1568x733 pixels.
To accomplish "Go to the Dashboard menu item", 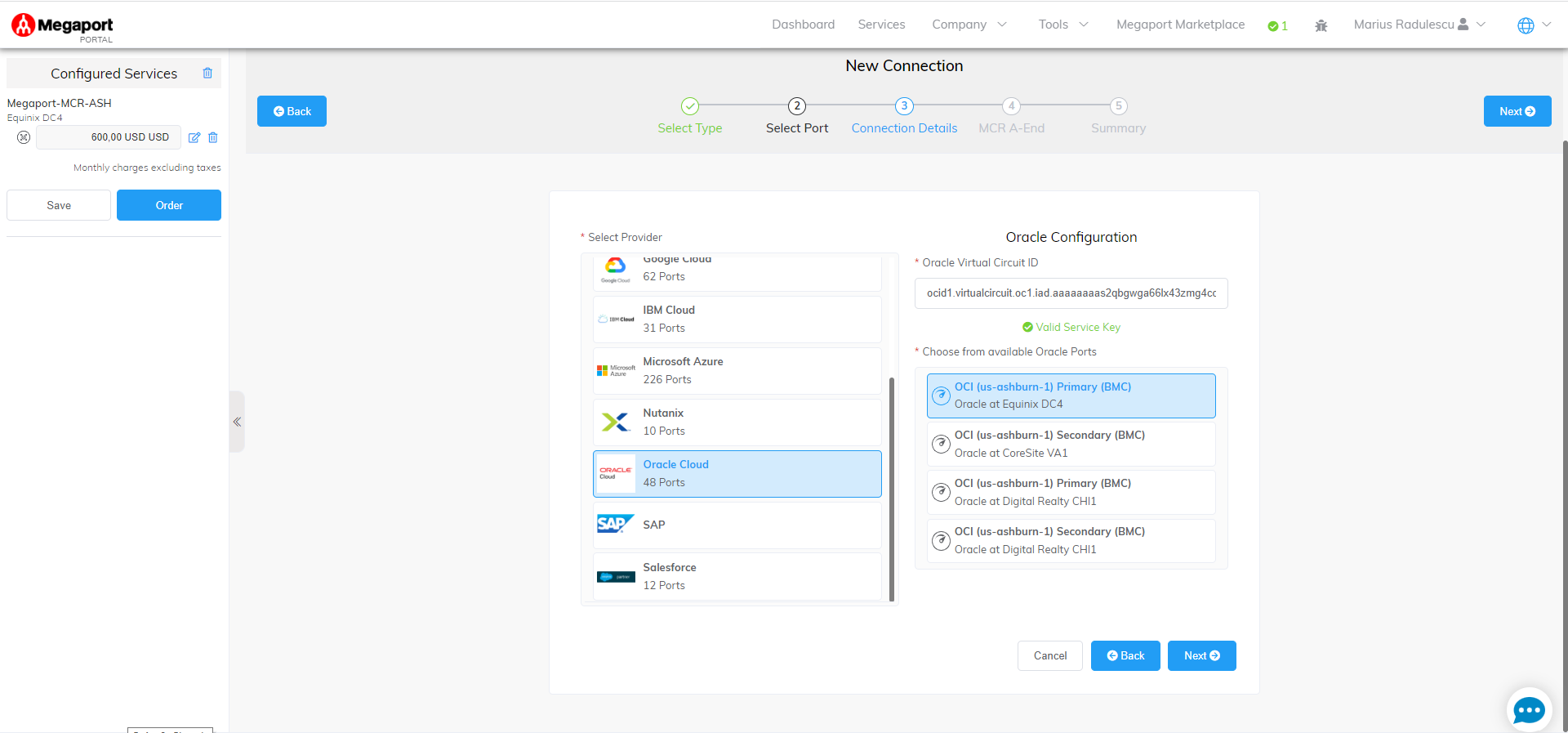I will (803, 25).
